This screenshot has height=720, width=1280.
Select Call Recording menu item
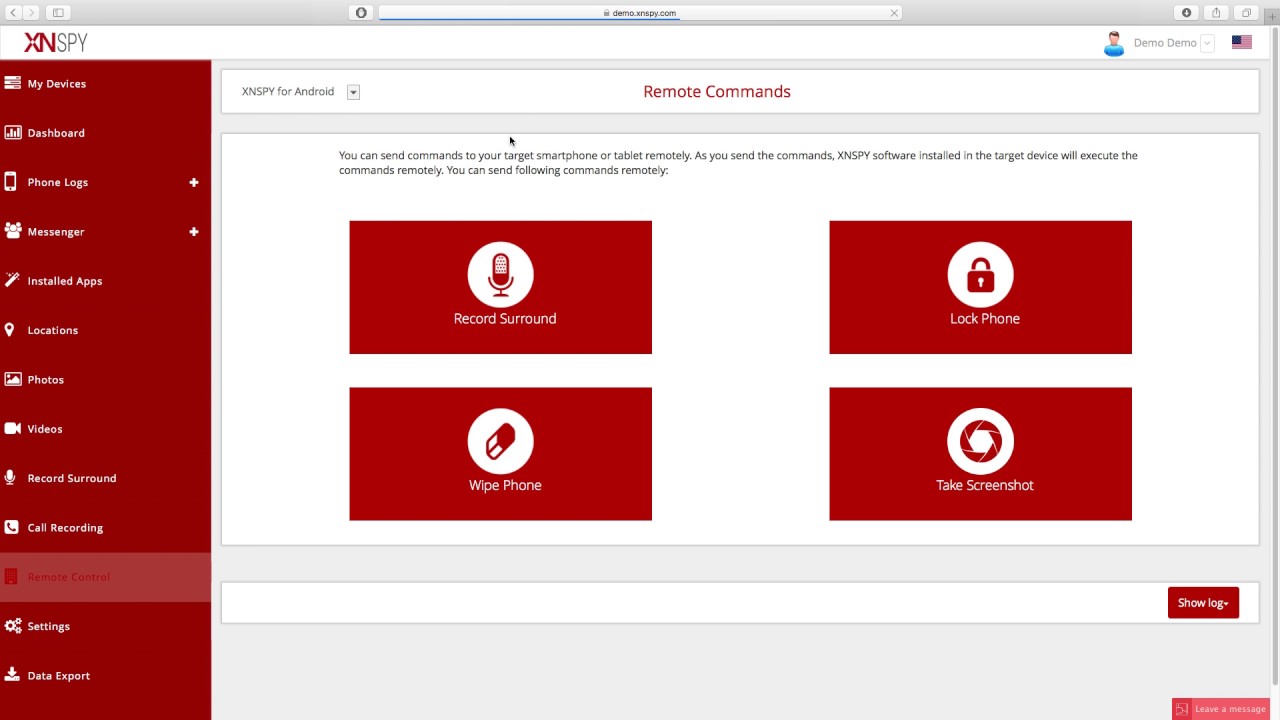point(105,527)
